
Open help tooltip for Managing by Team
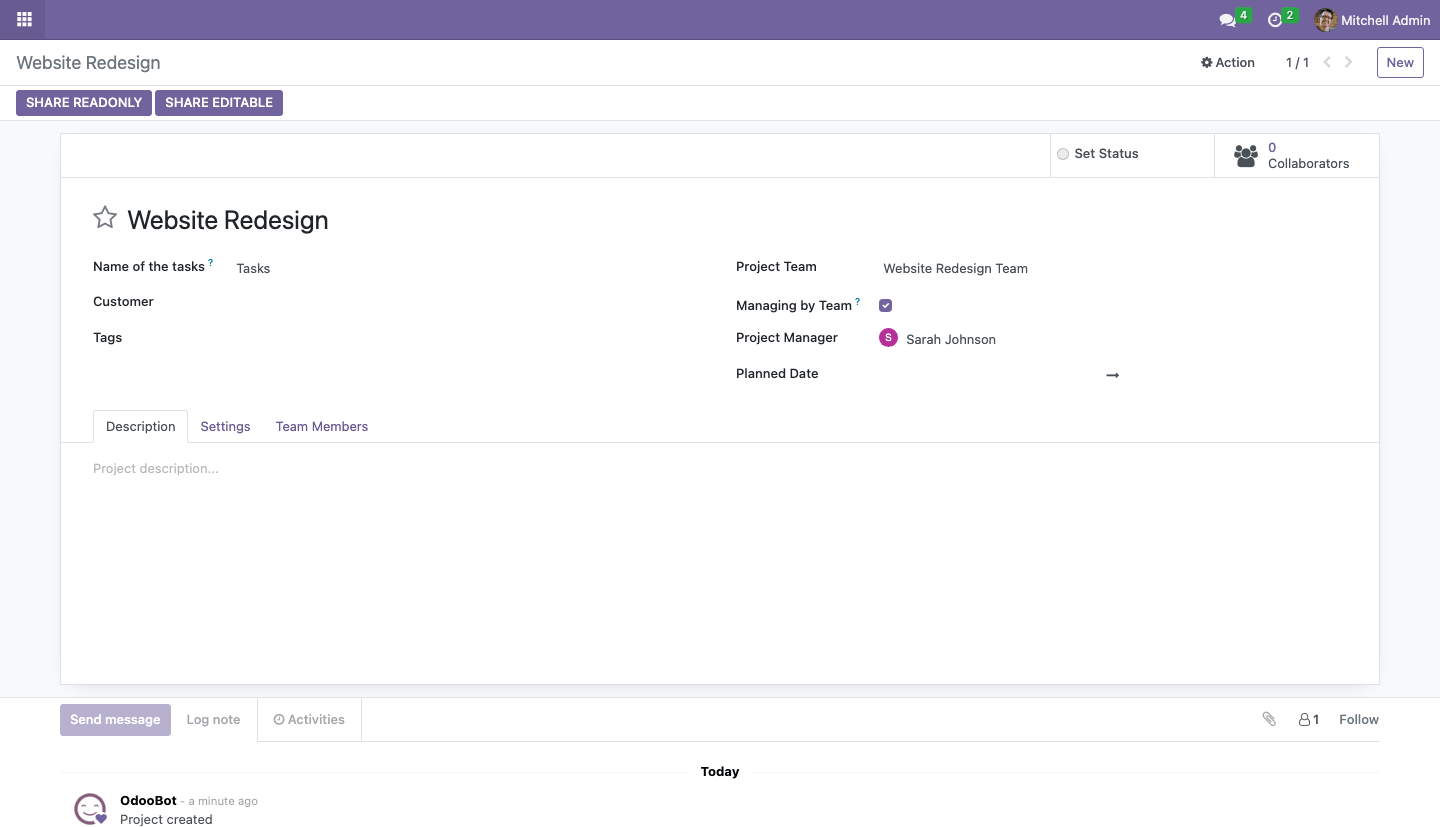coord(858,301)
